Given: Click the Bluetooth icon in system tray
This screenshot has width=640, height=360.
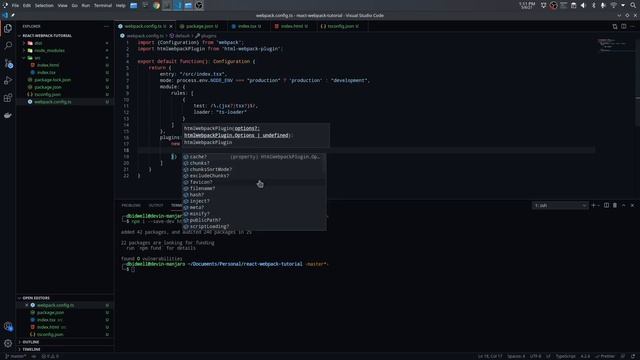Looking at the screenshot, I should click(x=593, y=5).
